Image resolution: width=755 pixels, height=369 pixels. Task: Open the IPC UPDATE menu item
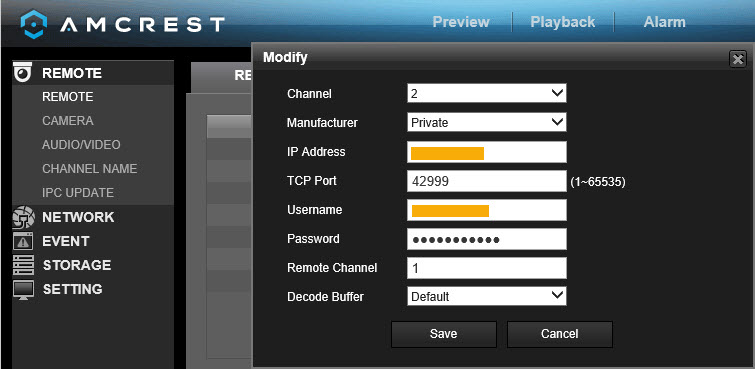pyautogui.click(x=78, y=193)
